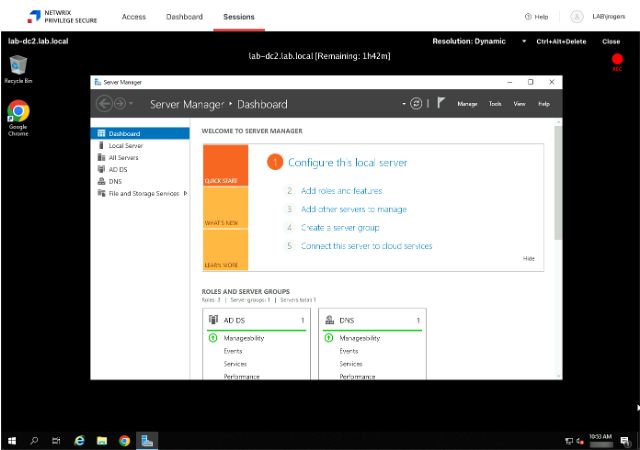Refresh the Server Manager dashboard
Viewport: 640px width, 450px height.
coord(416,104)
